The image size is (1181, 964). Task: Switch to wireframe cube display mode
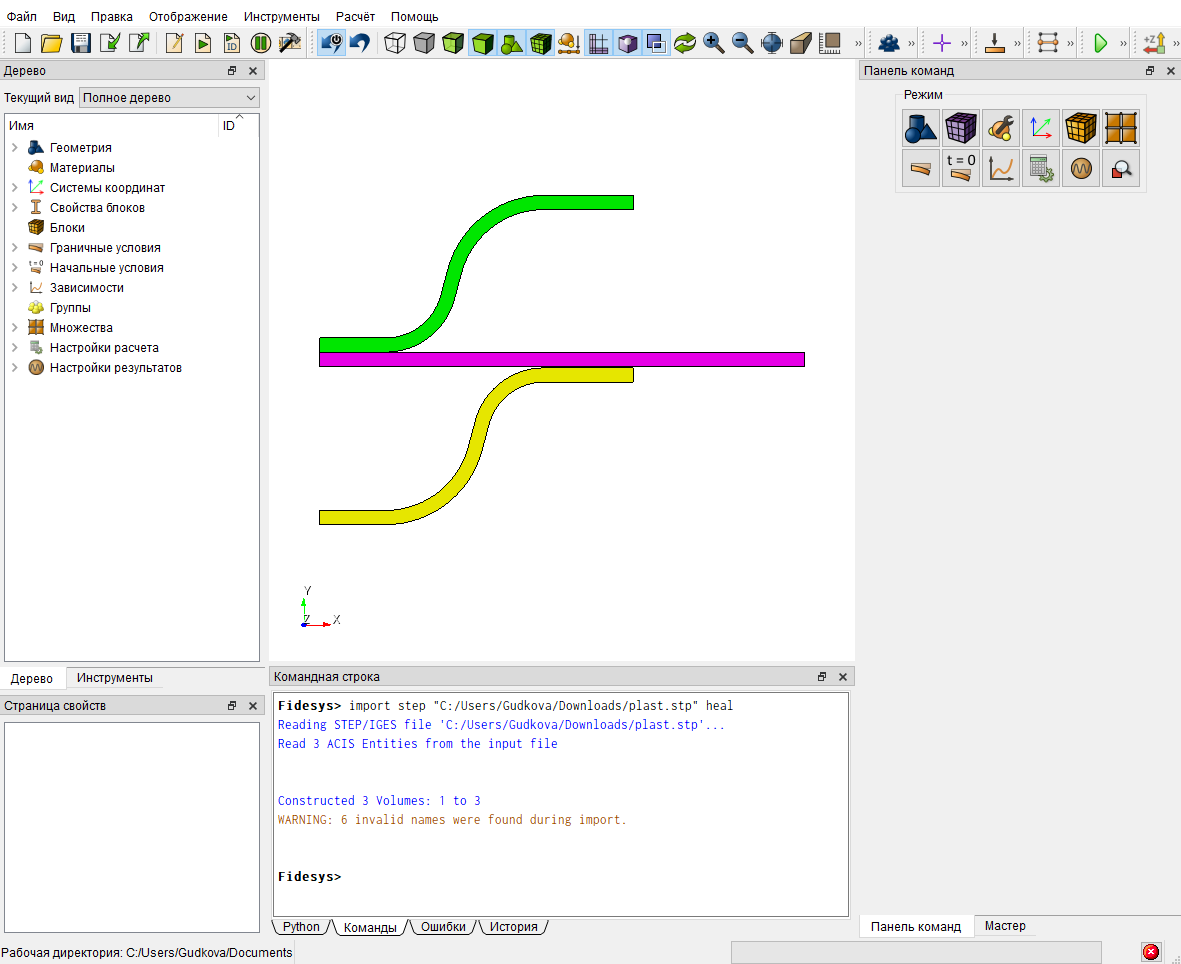[395, 43]
